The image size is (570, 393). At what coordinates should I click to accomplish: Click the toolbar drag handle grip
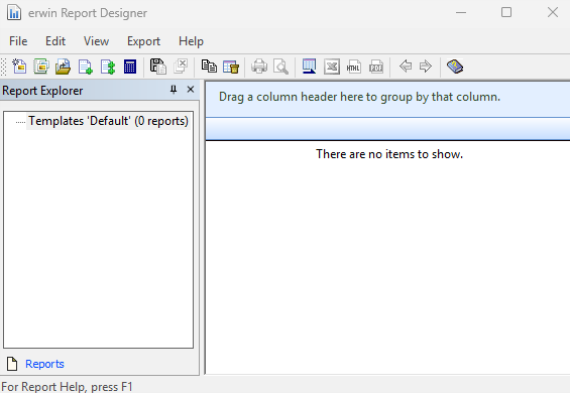(4, 67)
